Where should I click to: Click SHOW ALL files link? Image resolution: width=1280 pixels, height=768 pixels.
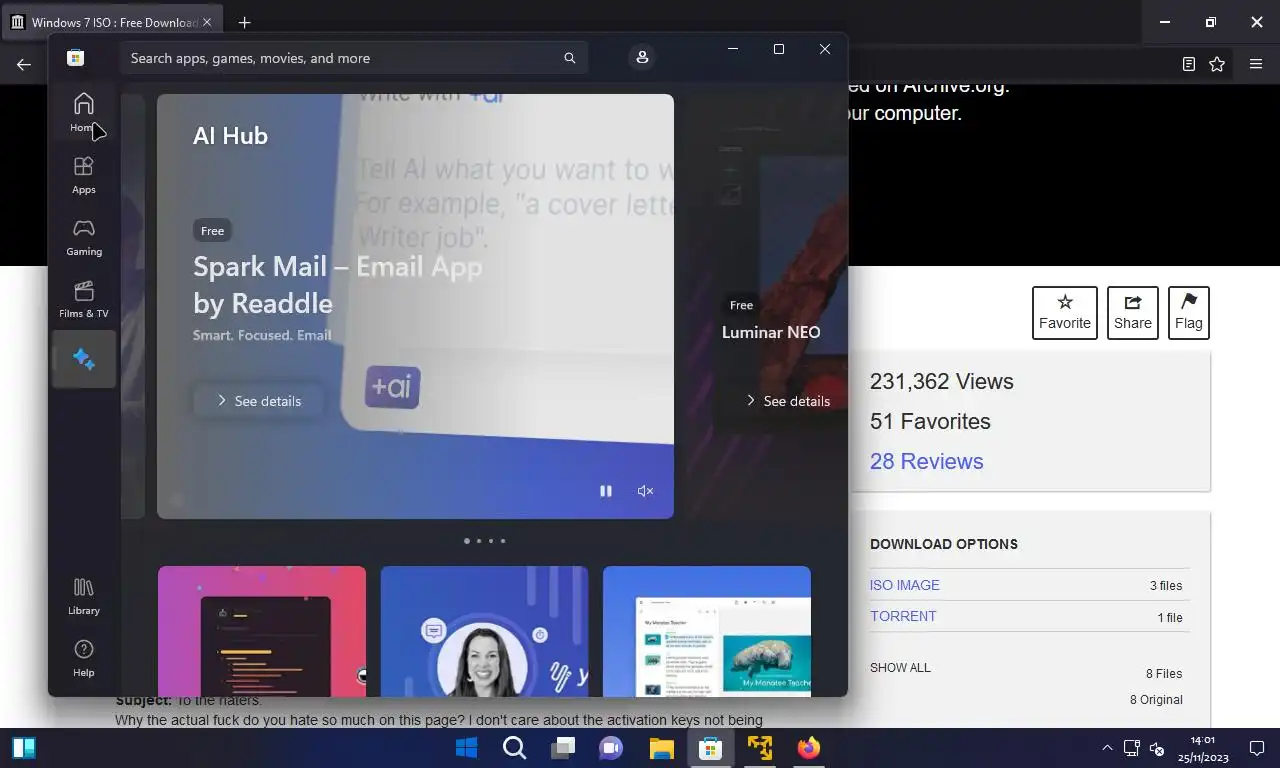[x=900, y=667]
